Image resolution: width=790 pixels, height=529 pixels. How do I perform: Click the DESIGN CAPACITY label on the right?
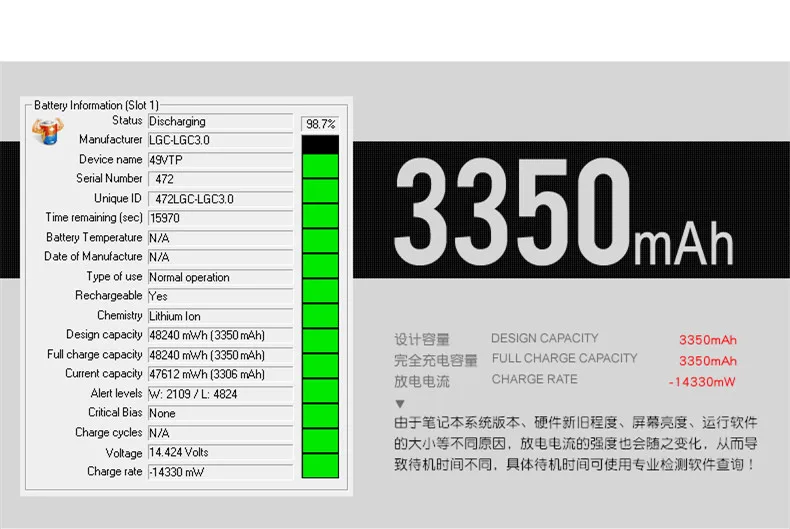pyautogui.click(x=545, y=338)
